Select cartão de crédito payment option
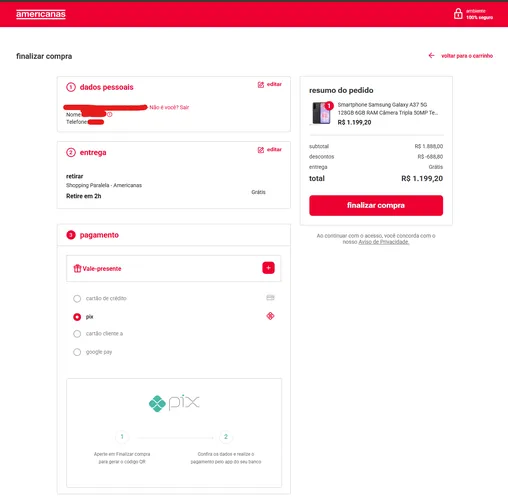Viewport: 508px width, 500px height. click(77, 298)
